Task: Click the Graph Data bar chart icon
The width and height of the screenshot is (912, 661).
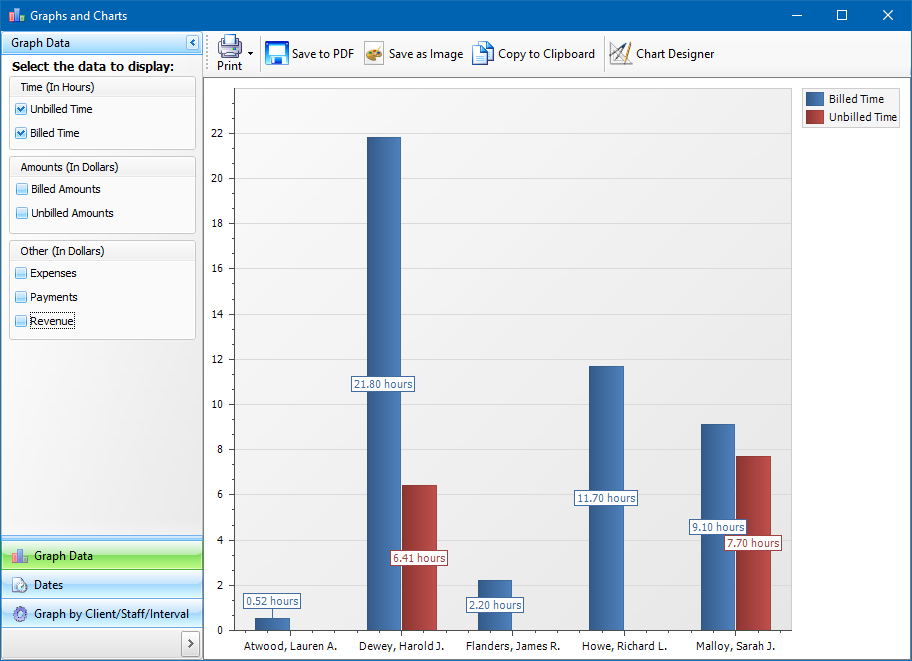Action: click(20, 556)
